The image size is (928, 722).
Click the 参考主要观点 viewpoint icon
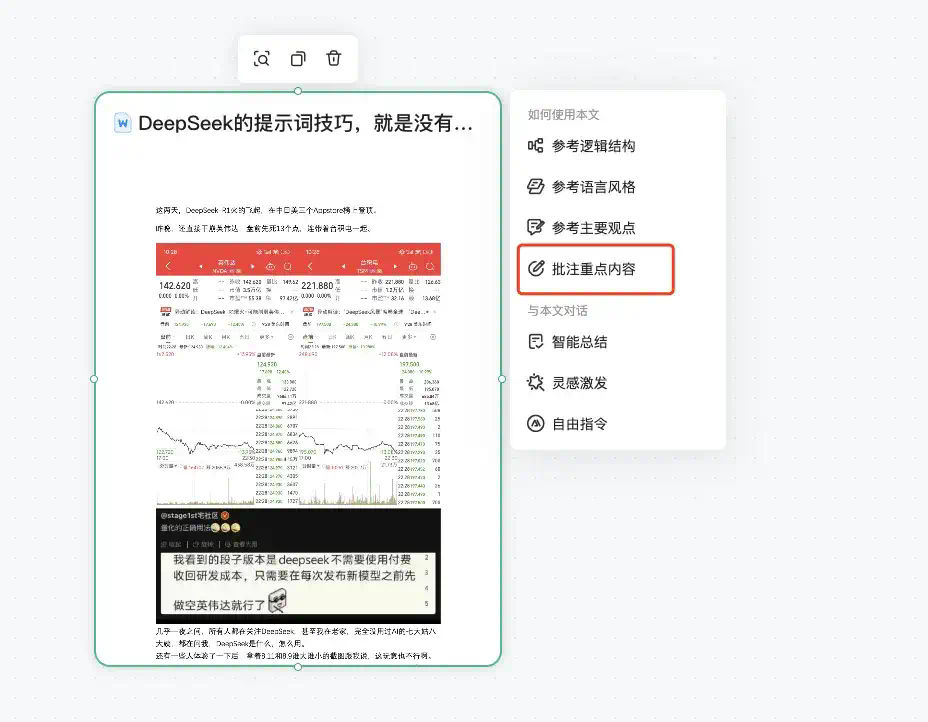coord(536,227)
